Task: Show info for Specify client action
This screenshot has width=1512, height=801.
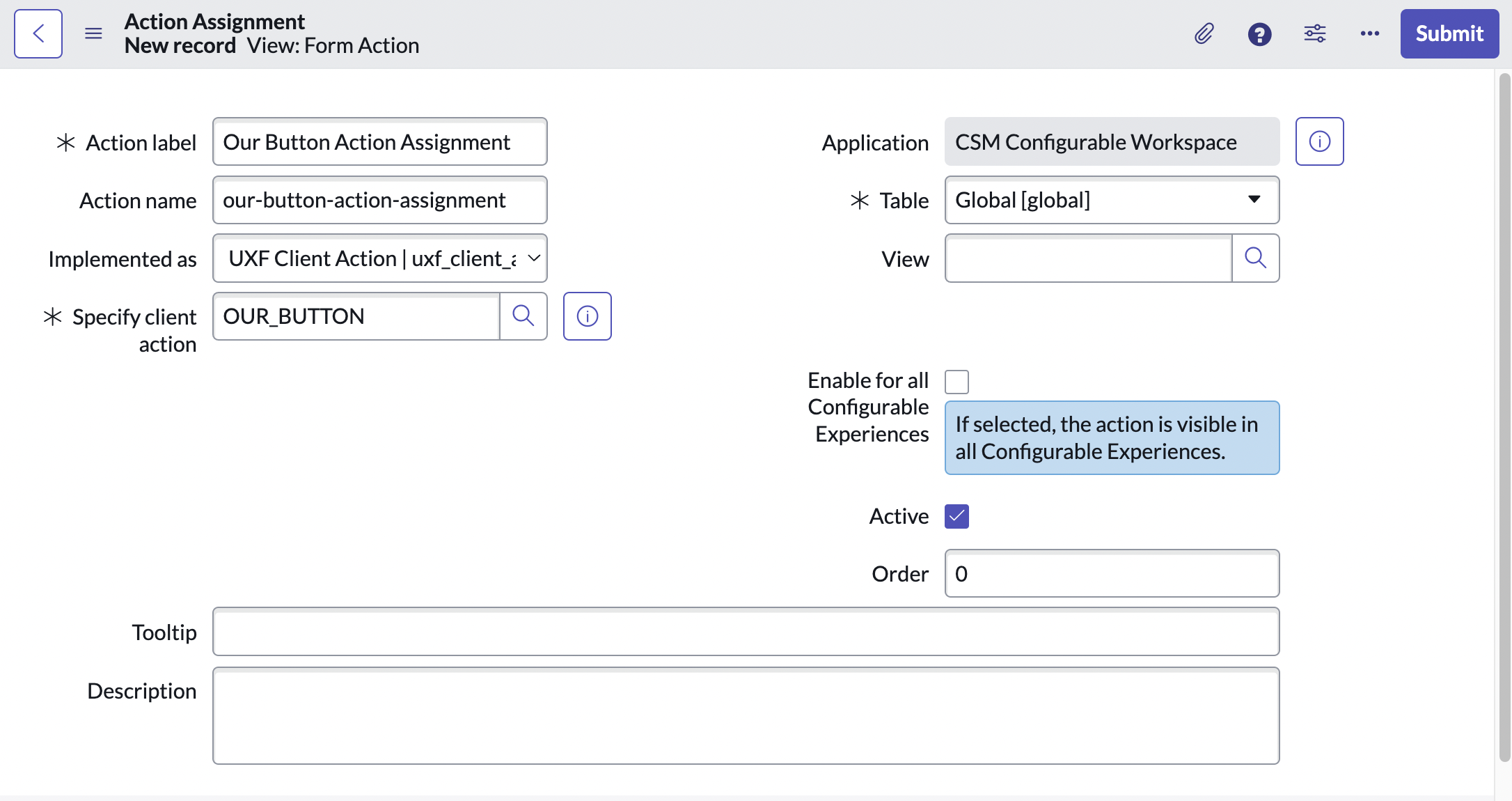Action: coord(587,316)
